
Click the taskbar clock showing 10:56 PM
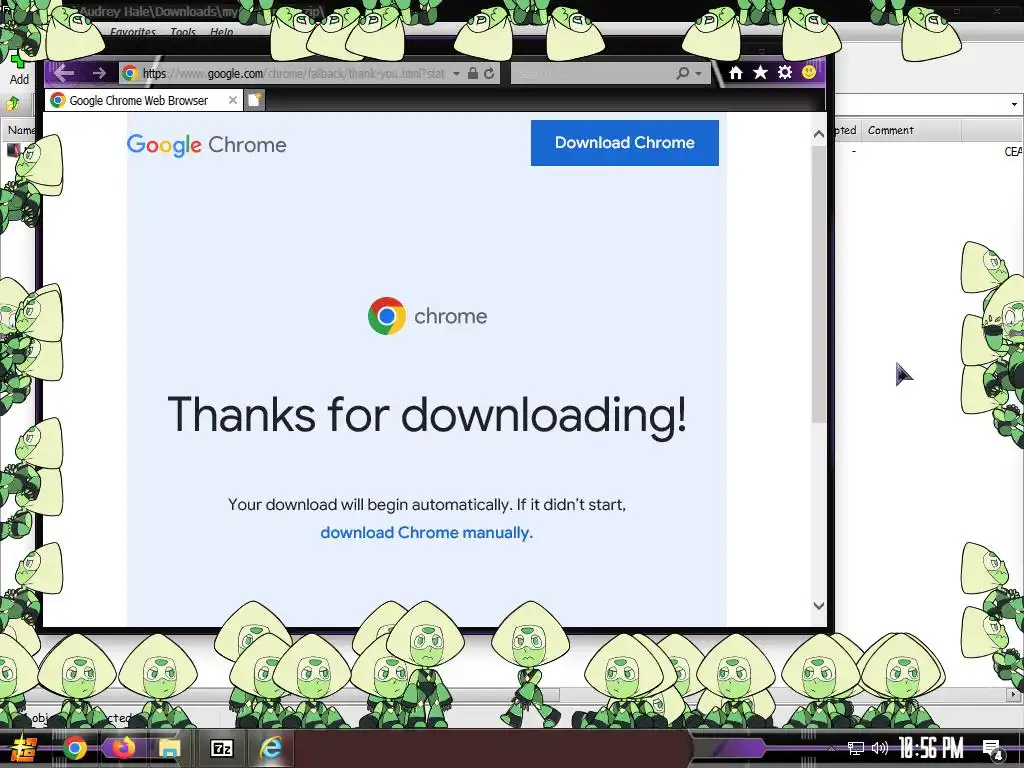pos(931,748)
